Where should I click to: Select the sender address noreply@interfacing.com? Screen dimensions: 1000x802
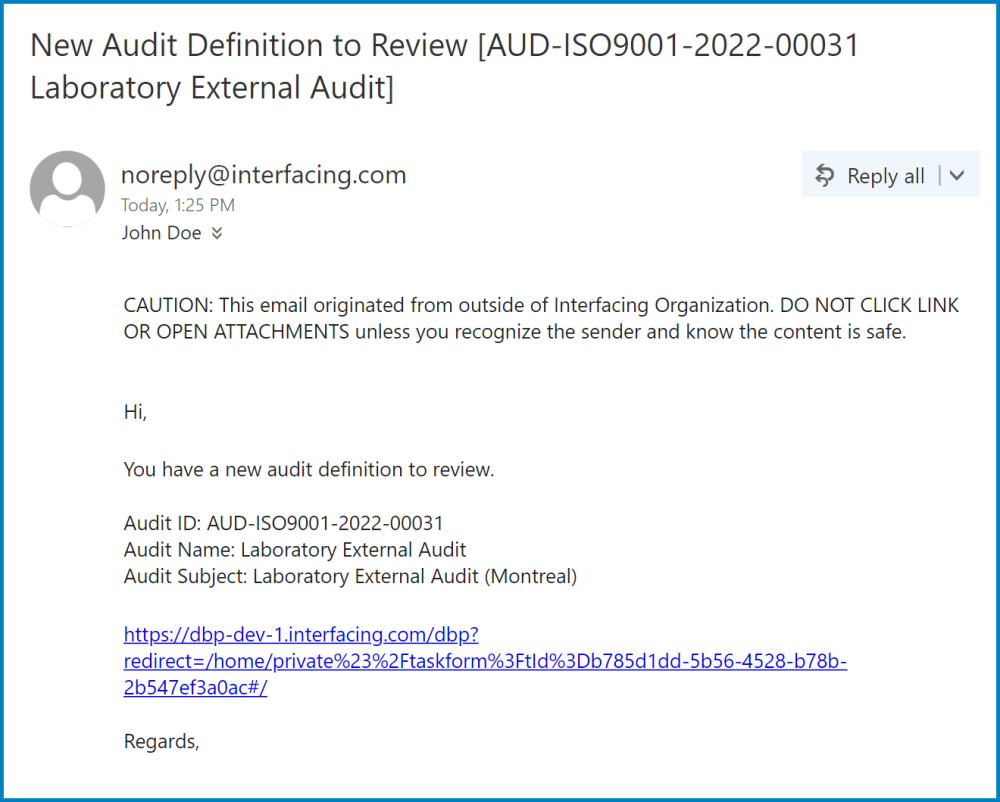point(263,174)
